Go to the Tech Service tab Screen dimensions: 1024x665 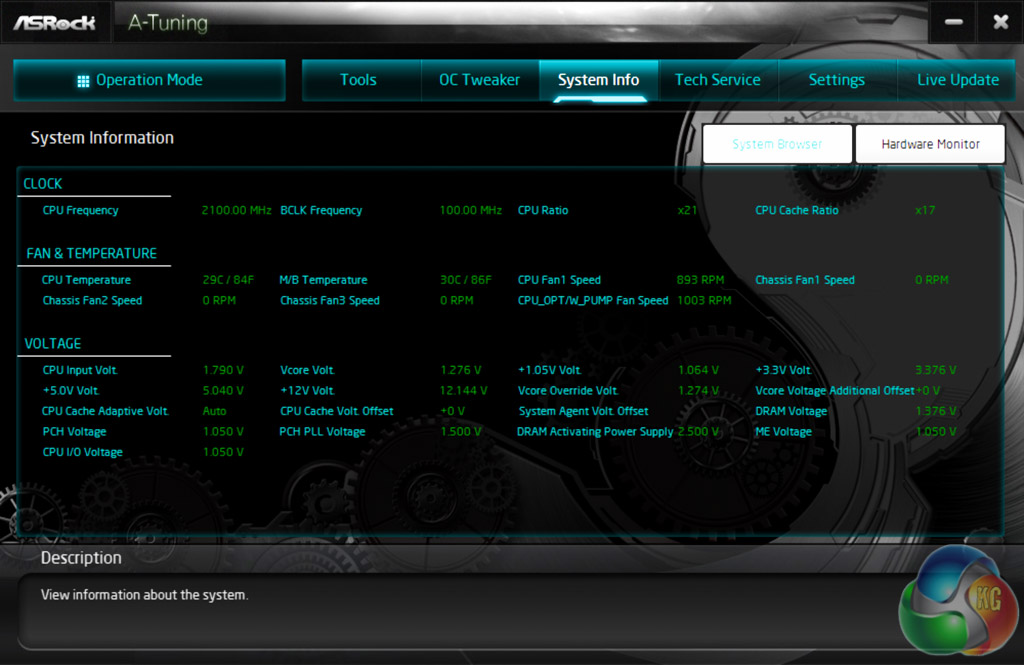coord(717,80)
